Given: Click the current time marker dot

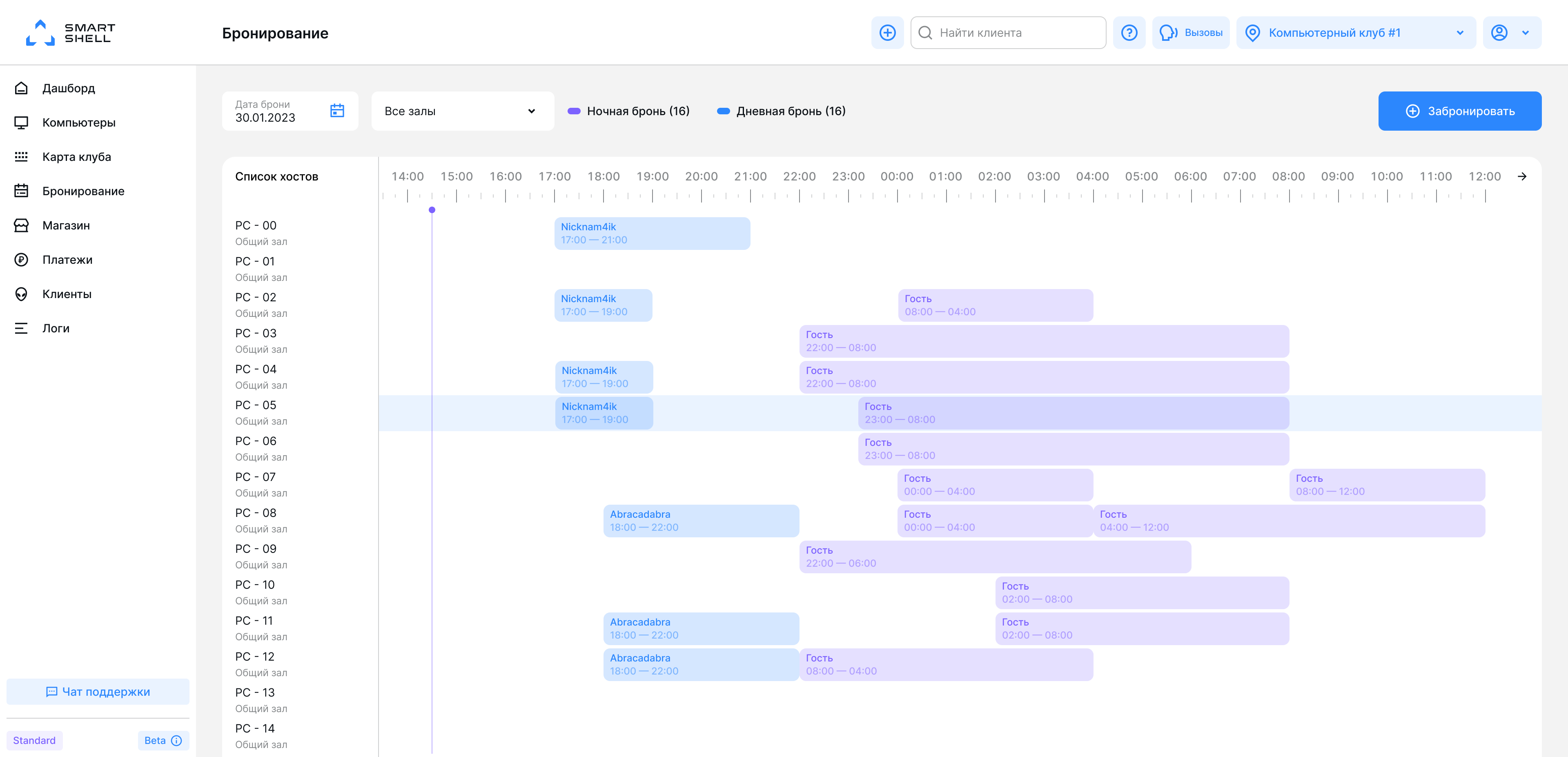Looking at the screenshot, I should tap(432, 210).
